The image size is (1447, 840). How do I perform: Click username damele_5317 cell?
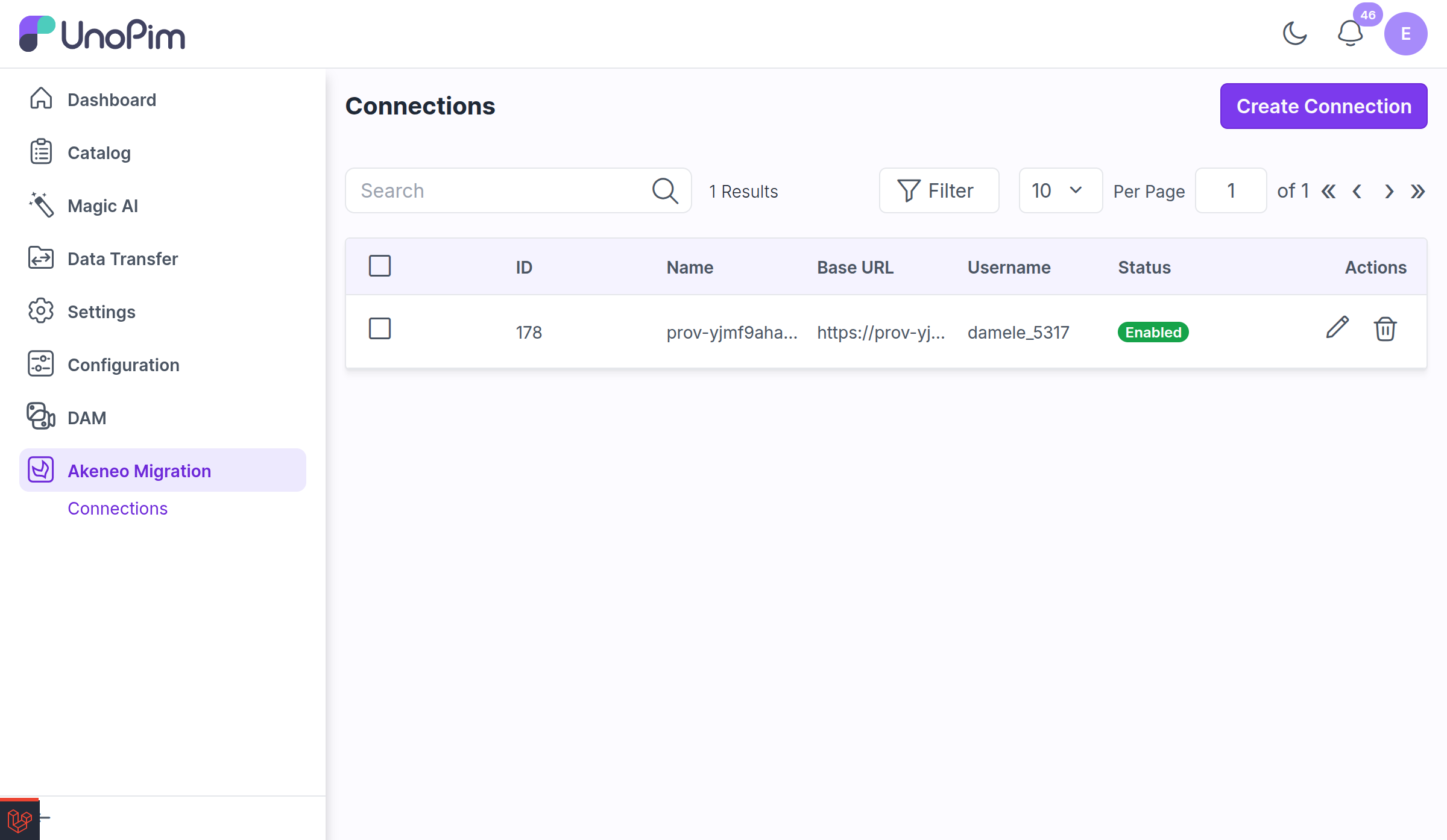[1018, 332]
